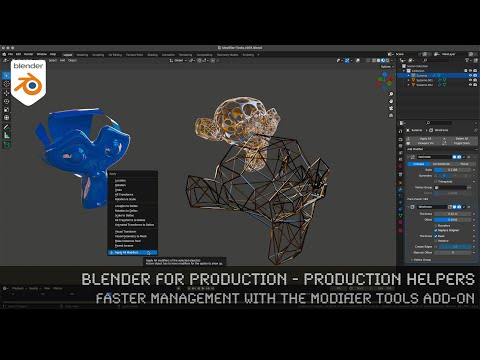Open the Object Data (green triangle) properties tab
480x360 pixels.
point(400,215)
